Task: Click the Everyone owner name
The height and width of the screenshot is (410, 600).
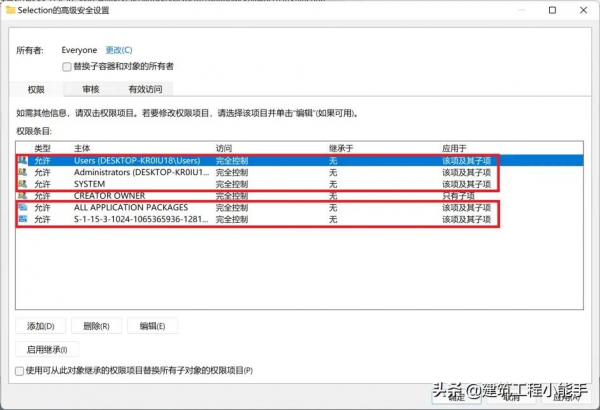Action: pos(79,50)
